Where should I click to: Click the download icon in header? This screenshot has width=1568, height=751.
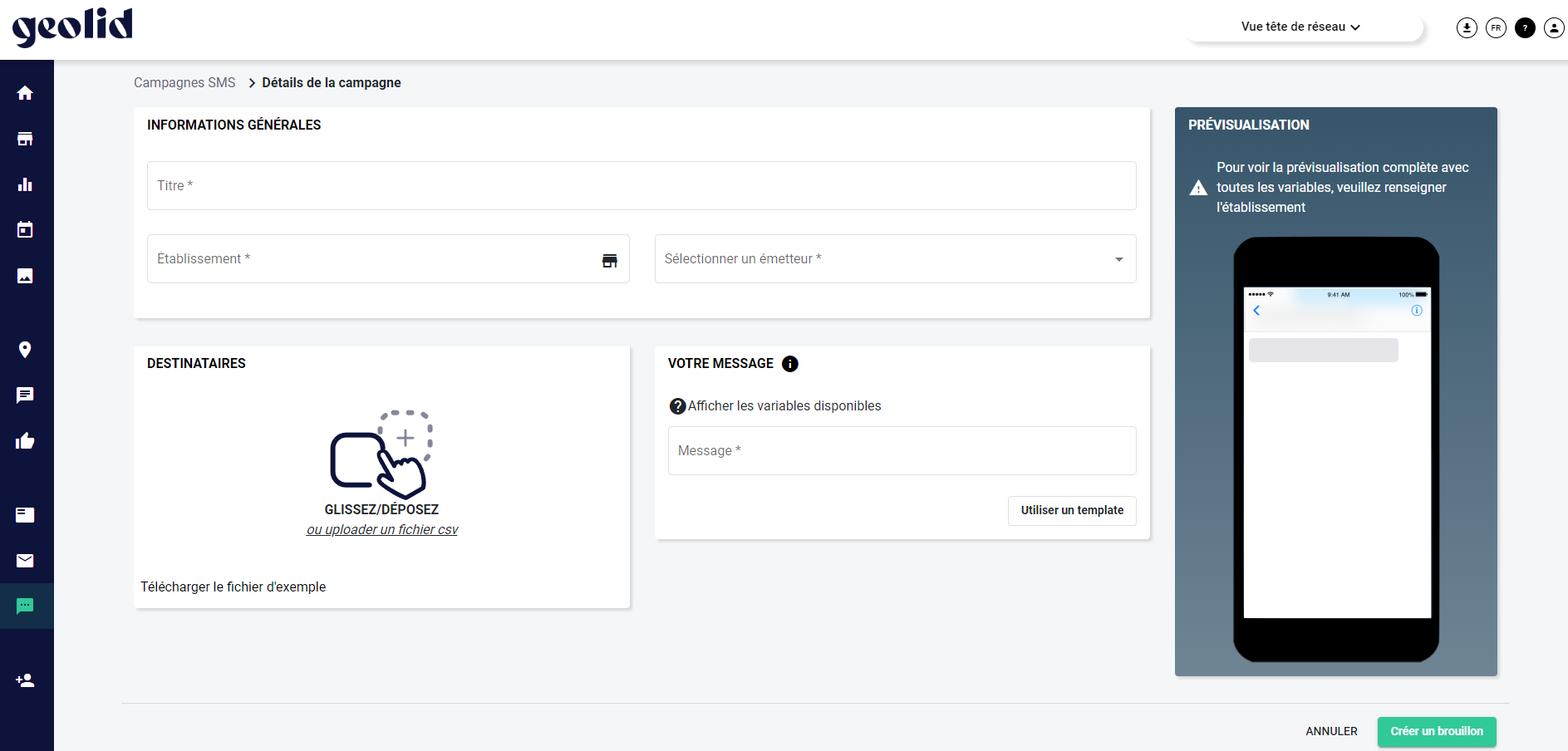point(1467,27)
